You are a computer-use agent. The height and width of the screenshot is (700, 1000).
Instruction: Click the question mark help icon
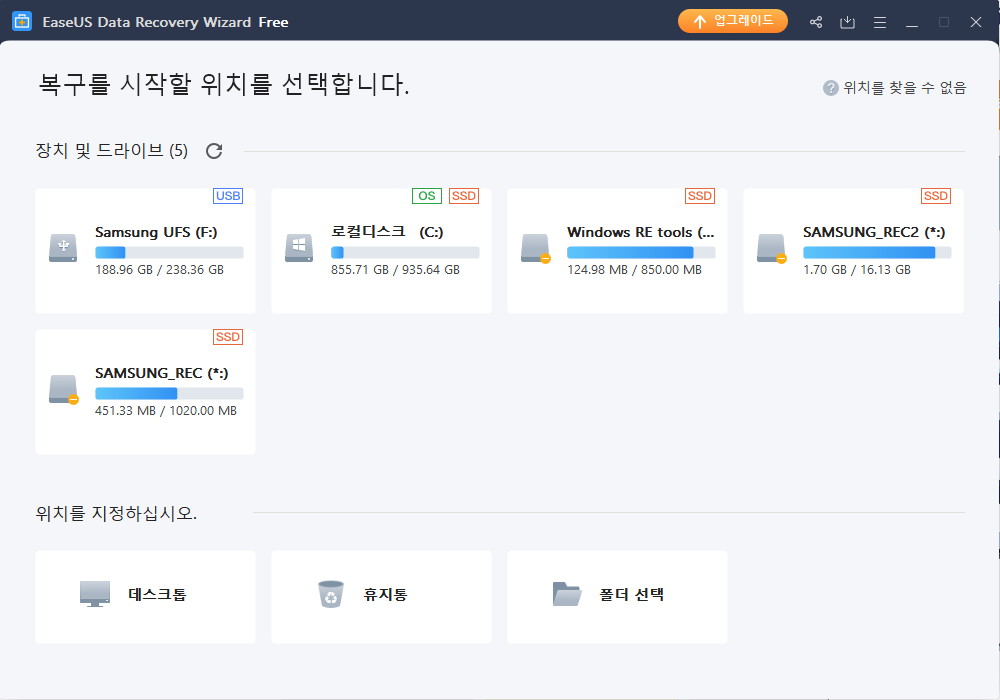point(830,88)
